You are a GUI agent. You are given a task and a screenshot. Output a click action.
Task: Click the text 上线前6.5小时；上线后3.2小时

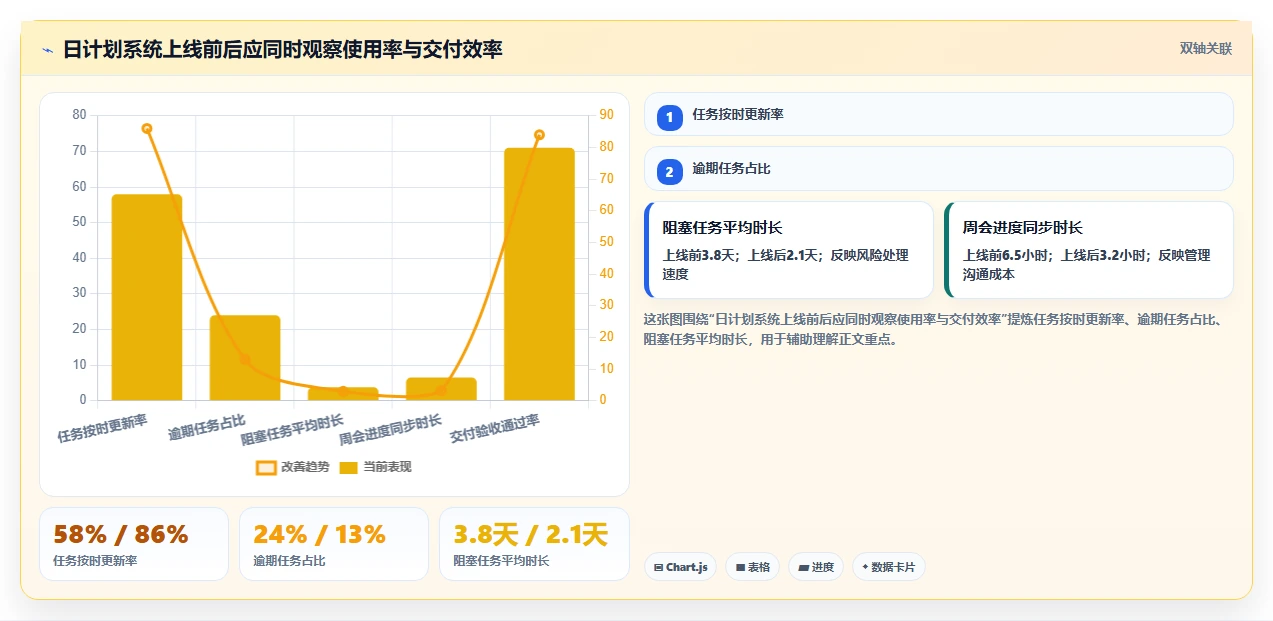tap(1050, 256)
